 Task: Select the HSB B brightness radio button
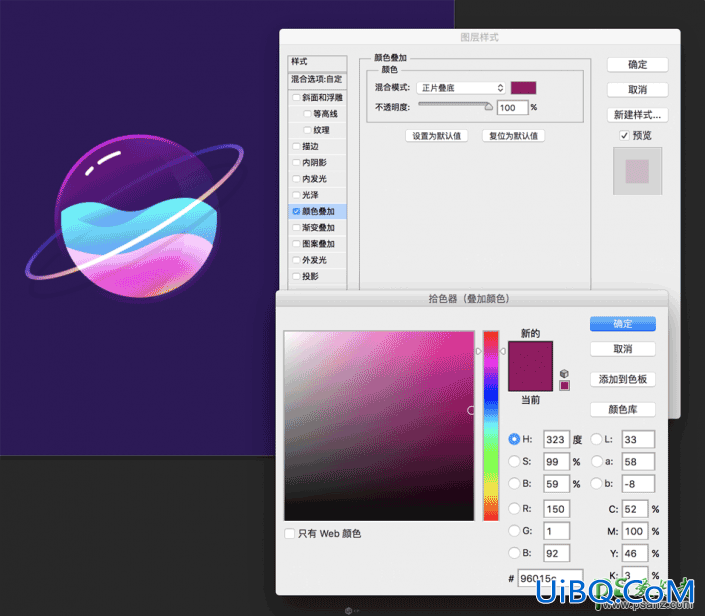pos(514,483)
